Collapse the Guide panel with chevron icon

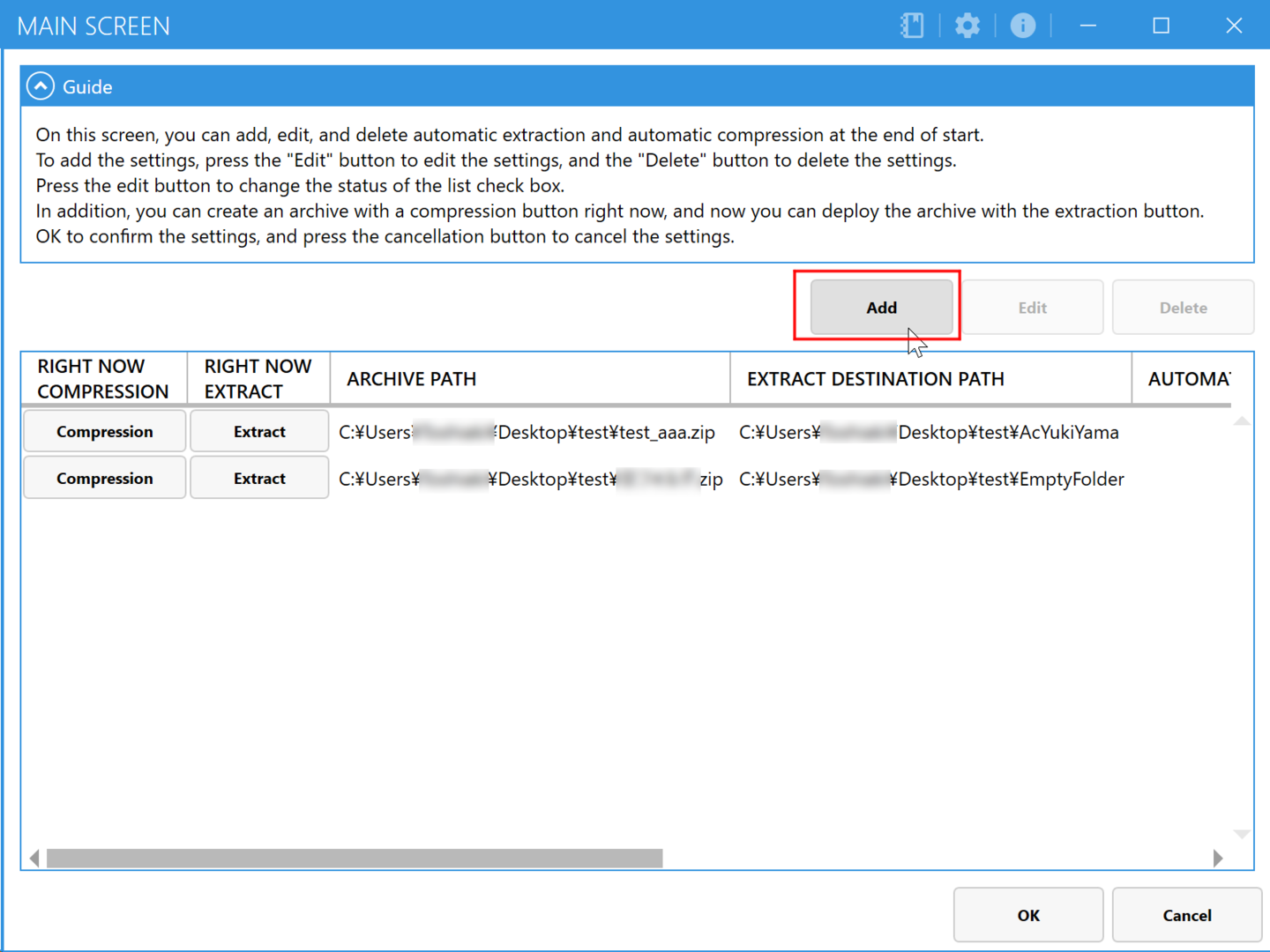[x=41, y=86]
